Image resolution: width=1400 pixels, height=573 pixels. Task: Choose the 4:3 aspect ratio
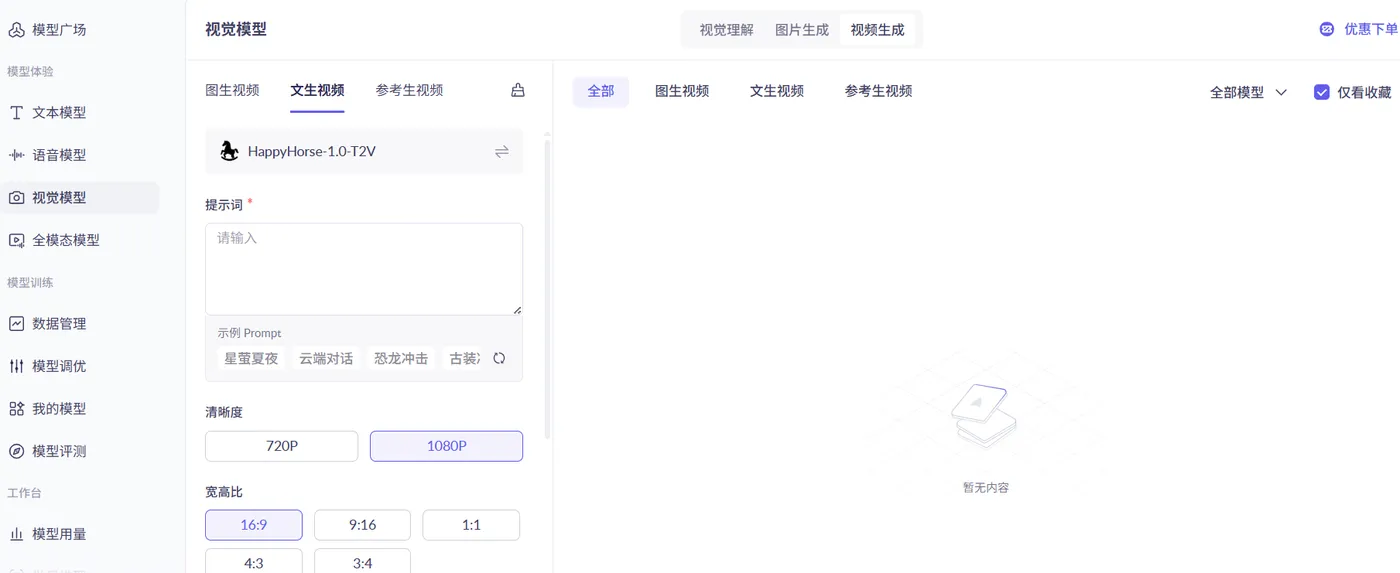click(254, 561)
